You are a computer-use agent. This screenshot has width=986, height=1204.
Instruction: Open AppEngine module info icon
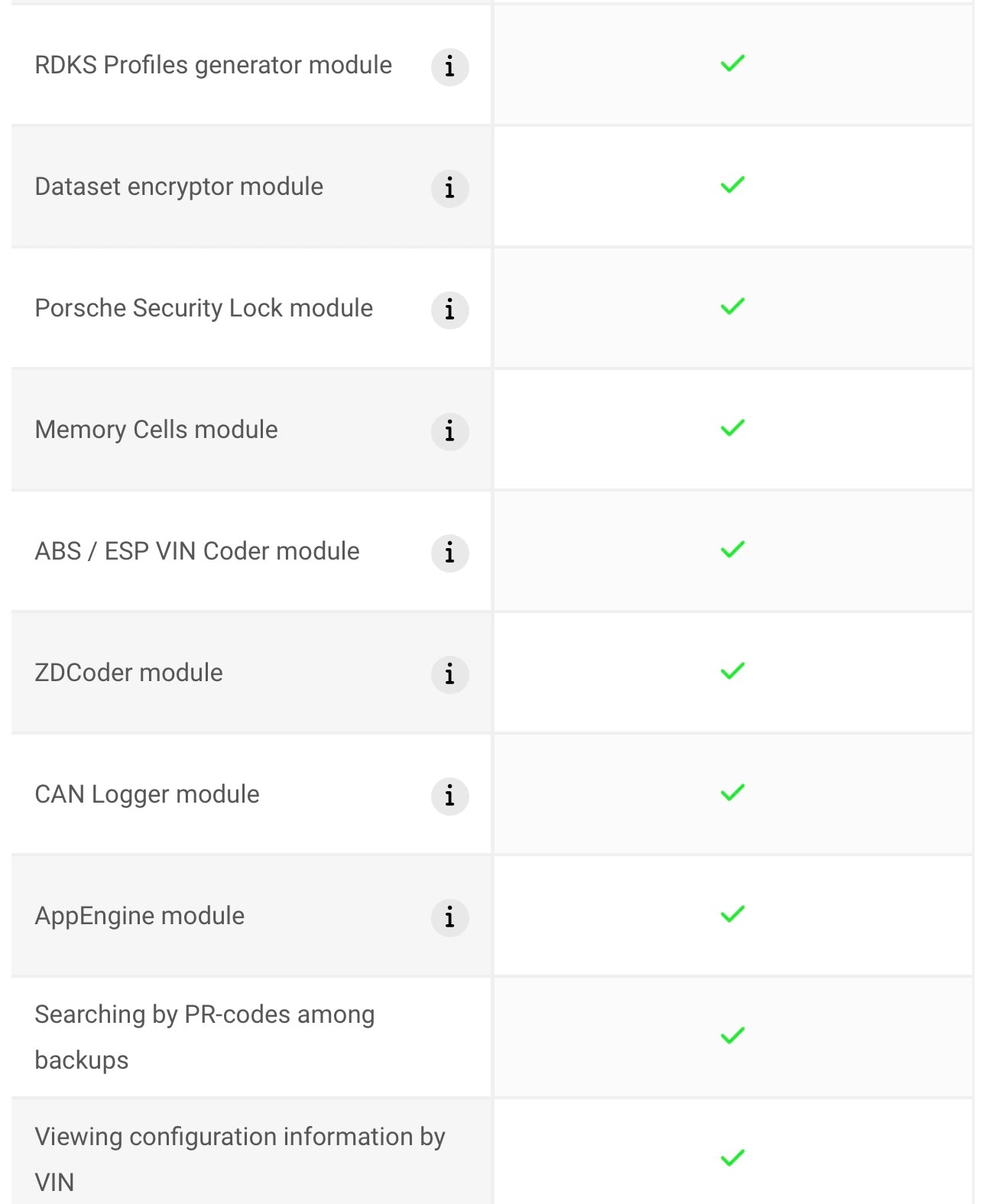(x=449, y=917)
